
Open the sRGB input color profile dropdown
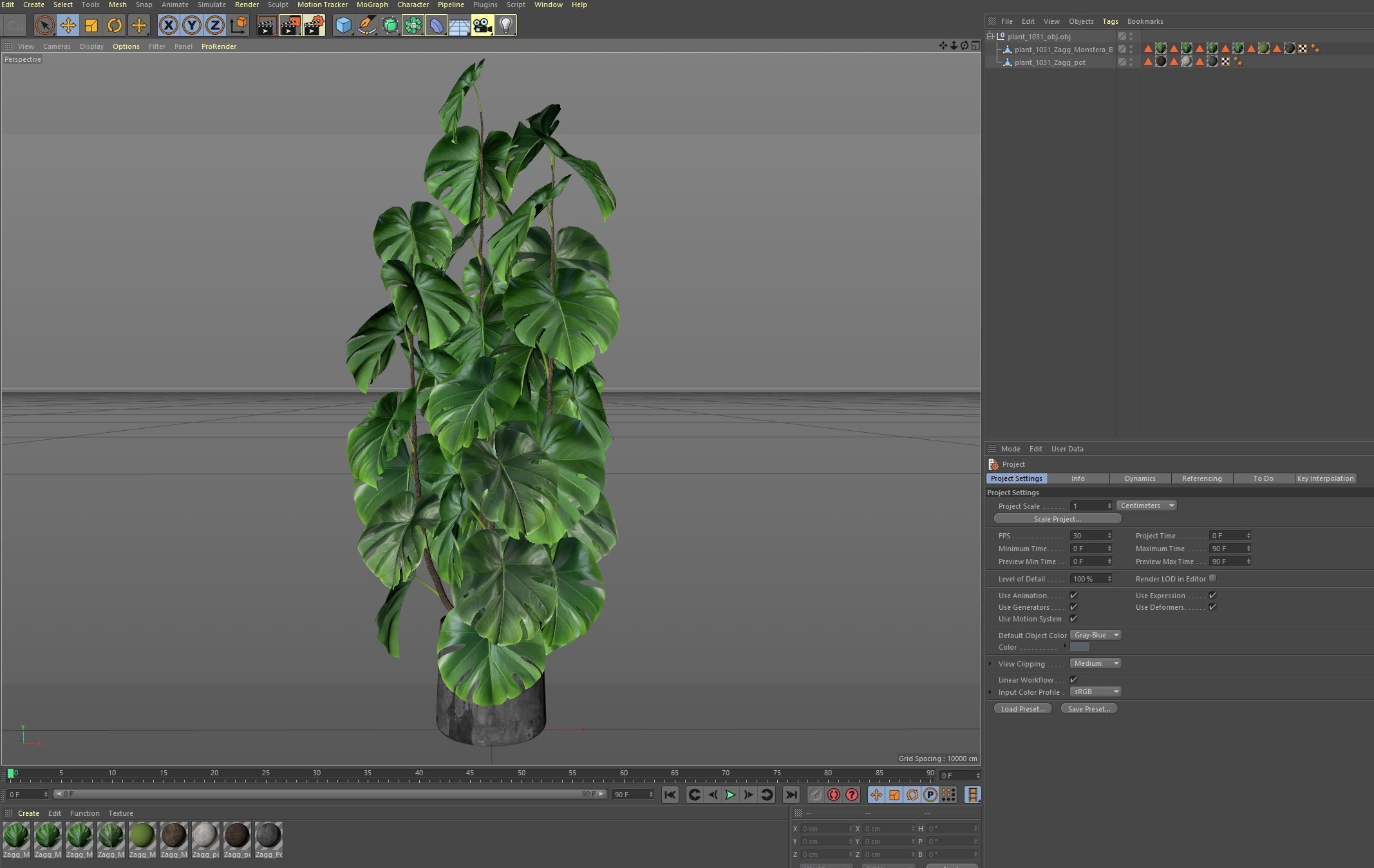(1095, 692)
